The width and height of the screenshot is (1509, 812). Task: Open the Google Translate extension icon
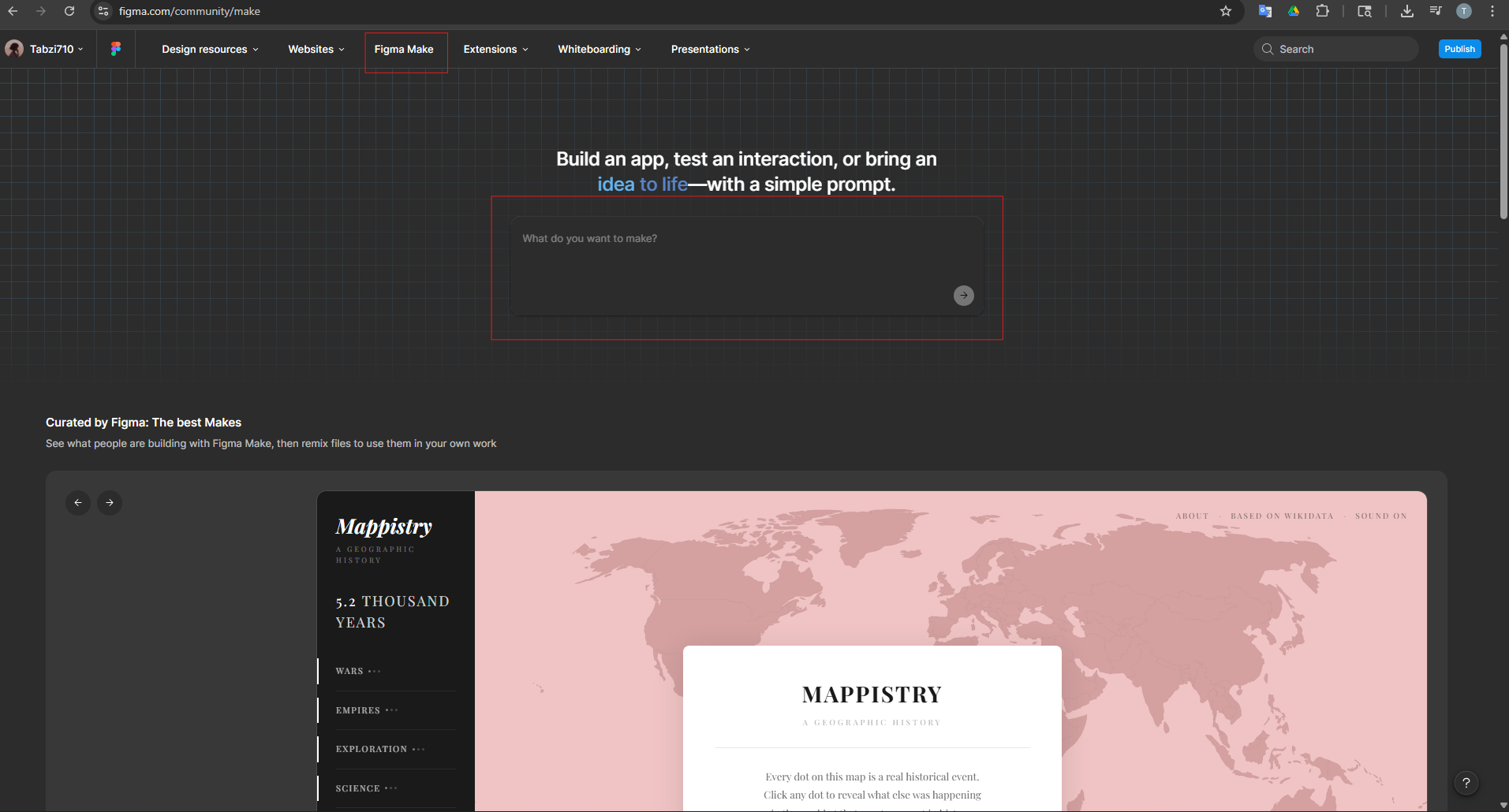click(x=1265, y=11)
